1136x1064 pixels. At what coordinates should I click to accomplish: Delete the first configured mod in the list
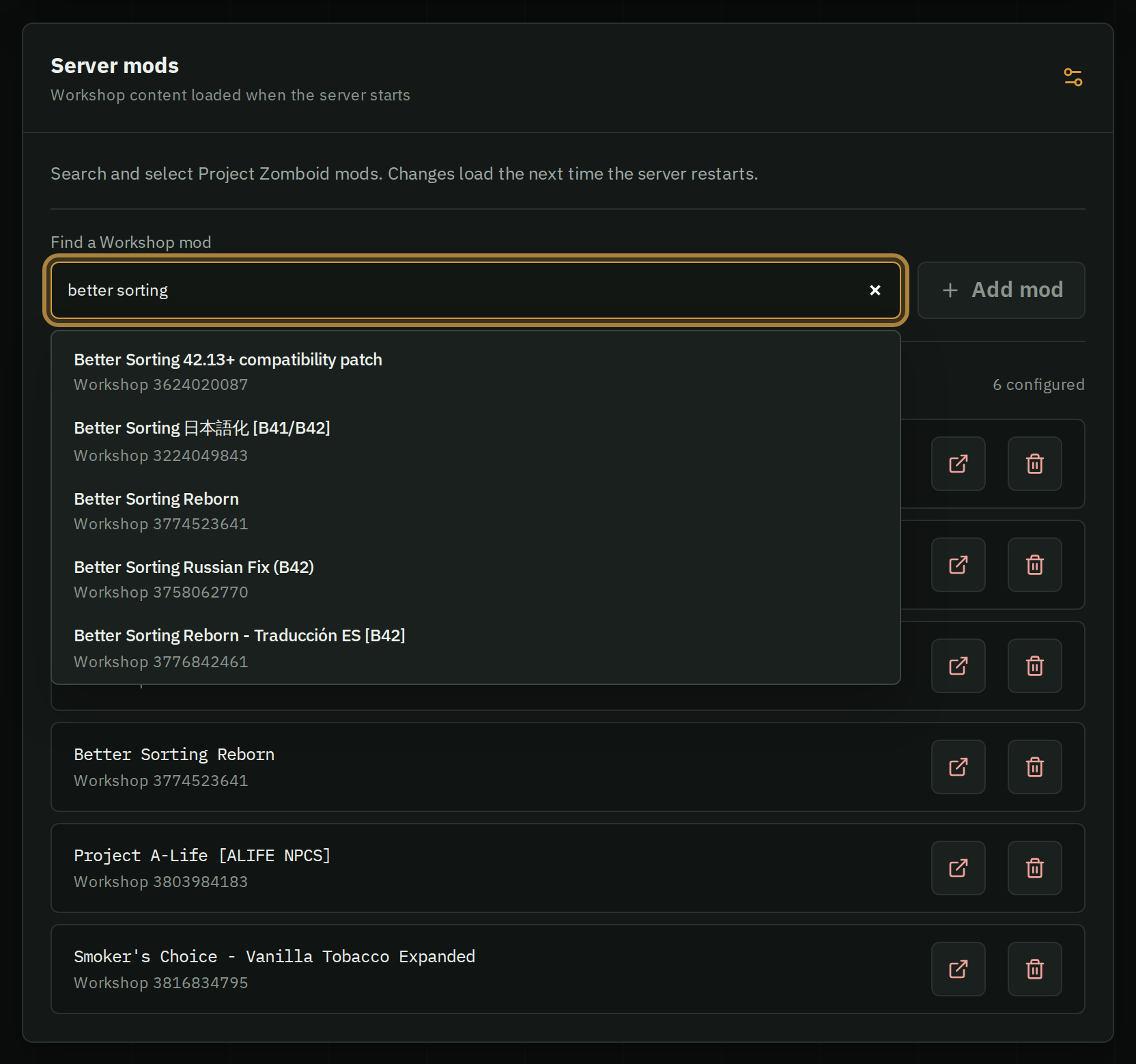pos(1035,464)
